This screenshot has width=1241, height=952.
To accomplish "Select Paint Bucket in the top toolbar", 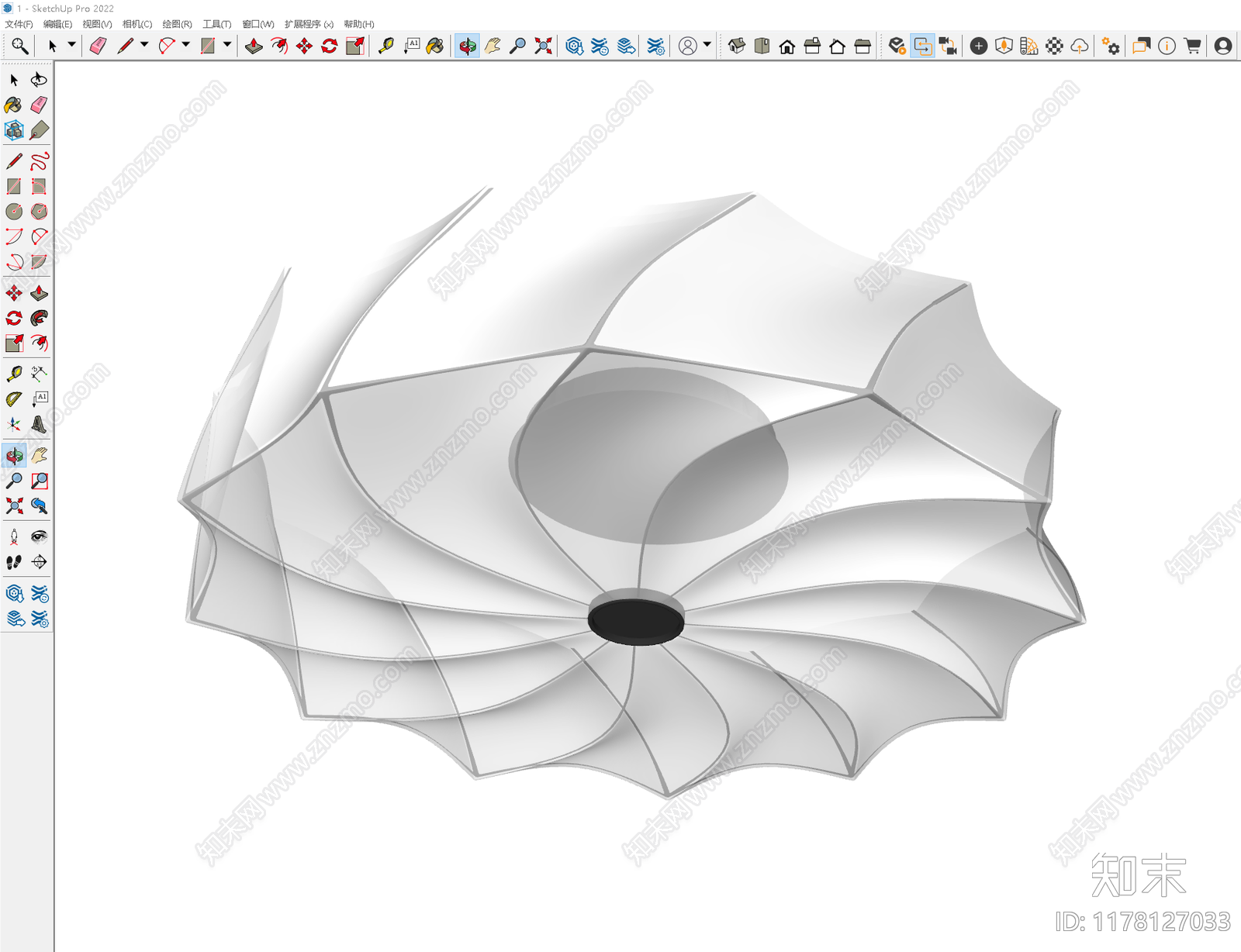I will click(435, 46).
